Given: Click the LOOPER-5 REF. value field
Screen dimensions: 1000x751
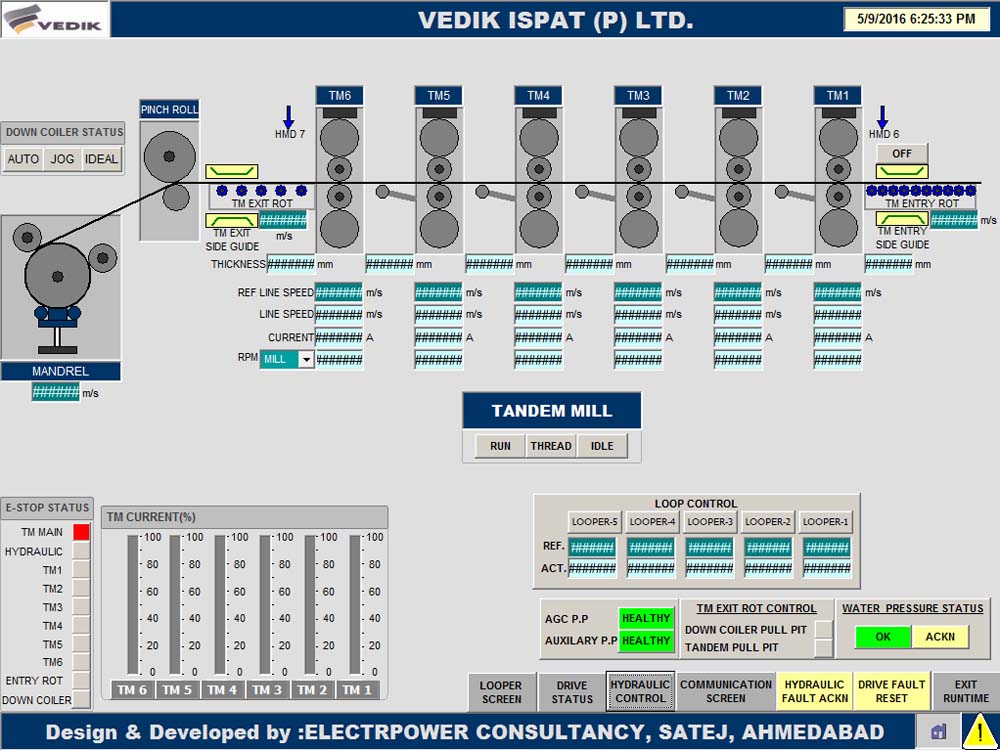Looking at the screenshot, I should pos(592,547).
